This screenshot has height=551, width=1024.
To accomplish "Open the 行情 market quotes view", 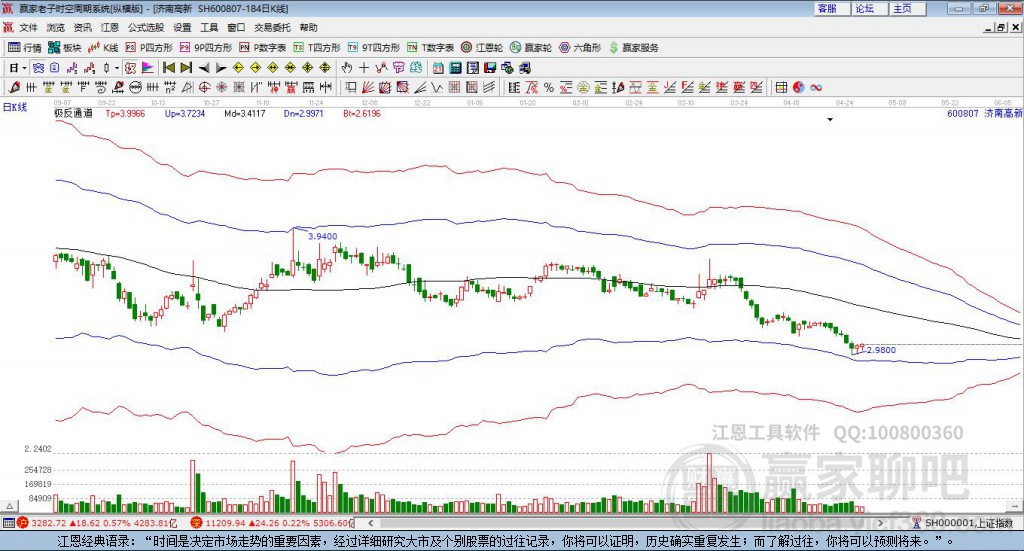I will coord(24,48).
